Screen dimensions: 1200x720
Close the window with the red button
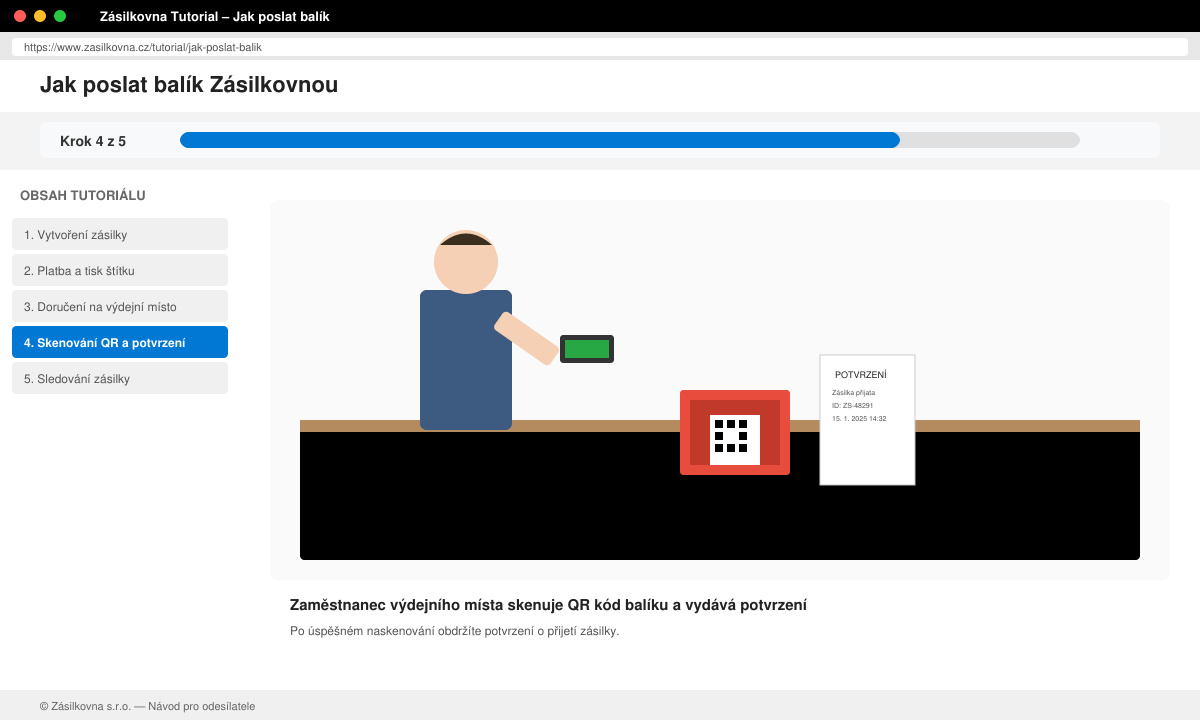(x=20, y=16)
